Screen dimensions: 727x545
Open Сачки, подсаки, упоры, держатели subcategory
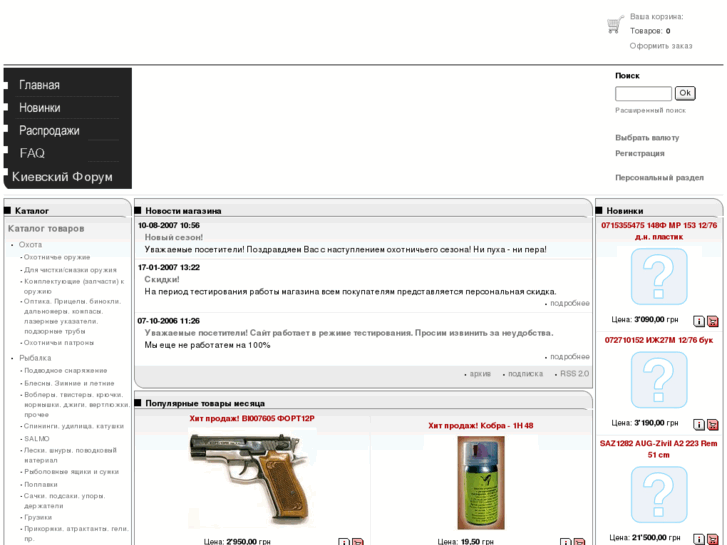[65, 501]
